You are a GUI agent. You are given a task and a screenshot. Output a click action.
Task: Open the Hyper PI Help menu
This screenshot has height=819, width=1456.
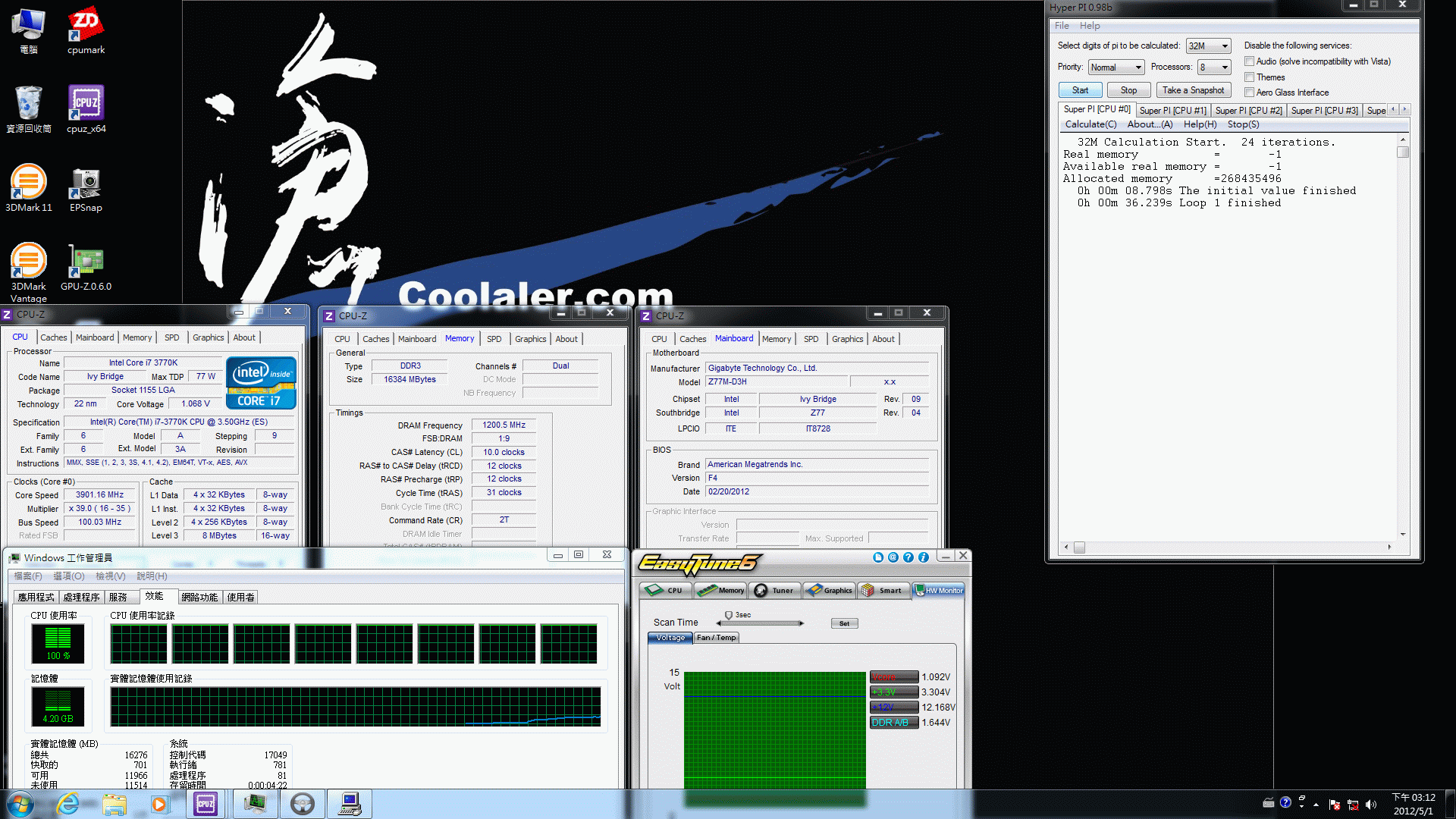[1090, 26]
